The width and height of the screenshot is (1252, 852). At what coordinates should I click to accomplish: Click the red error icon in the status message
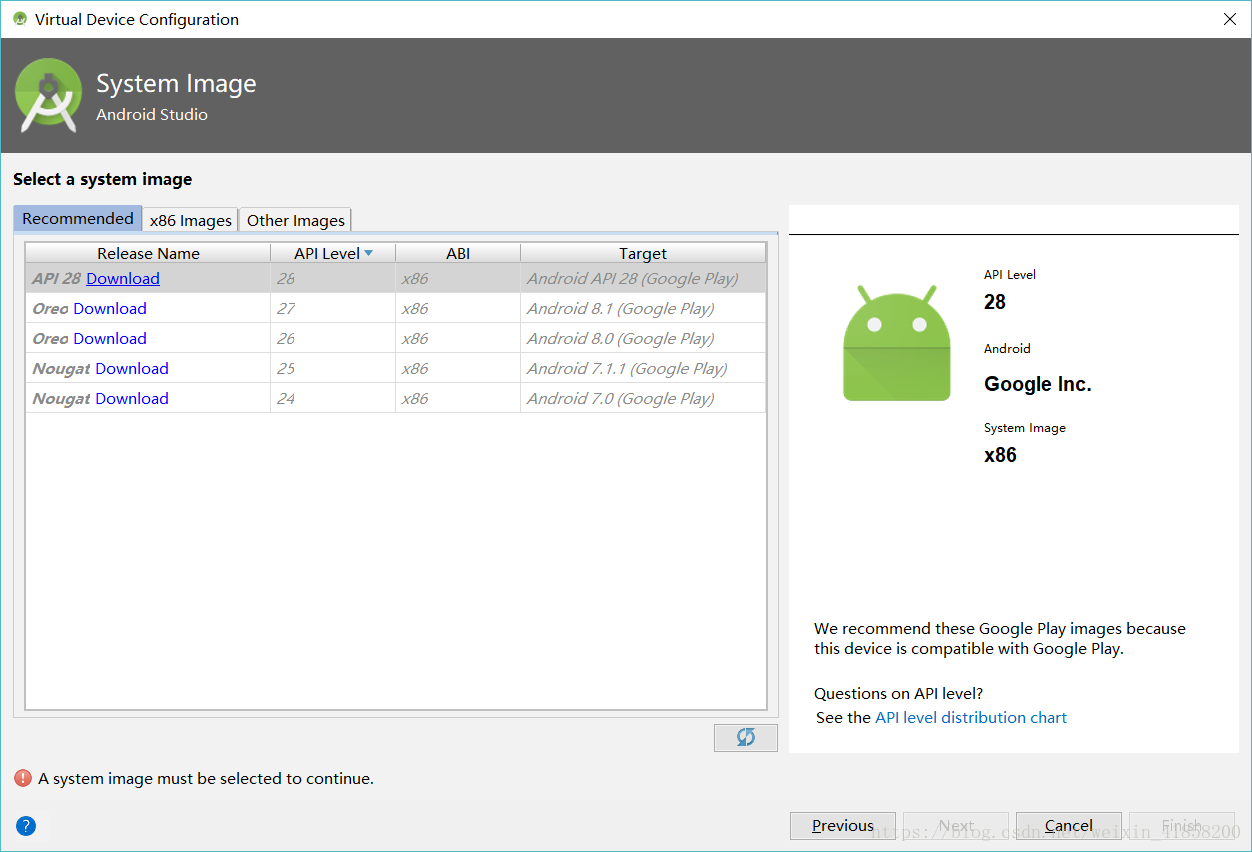23,778
